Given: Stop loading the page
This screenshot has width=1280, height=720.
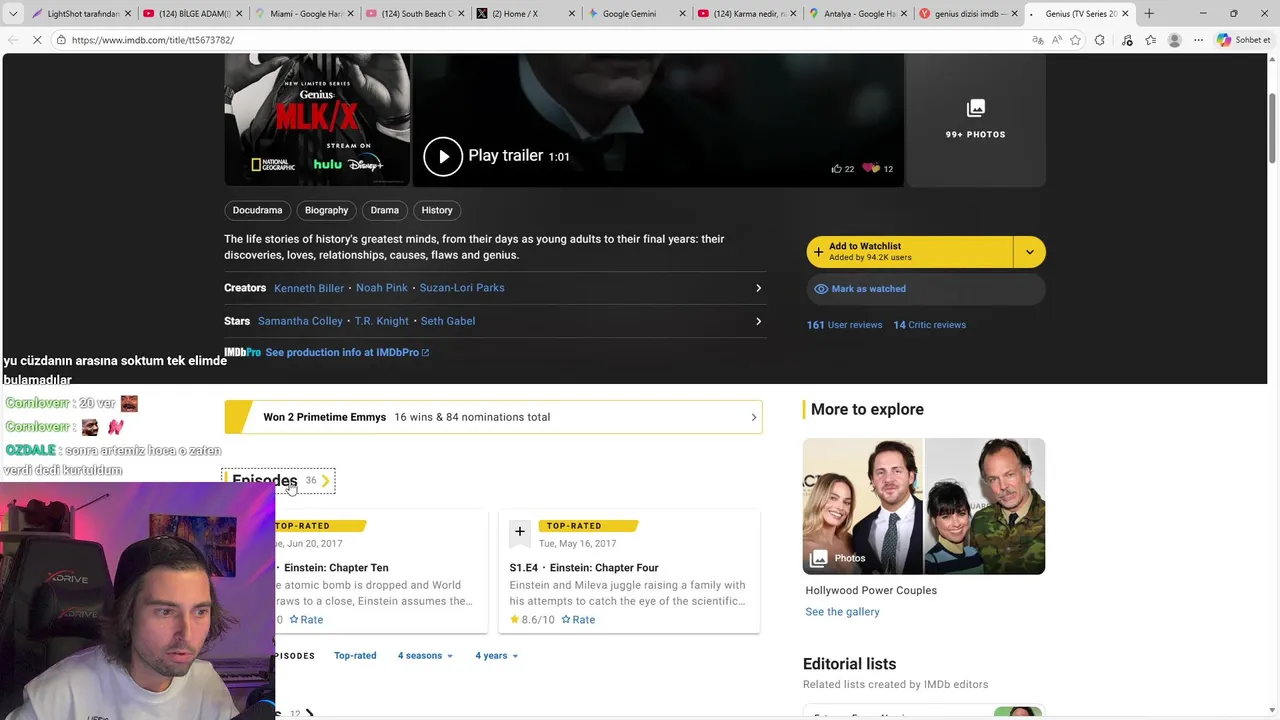Looking at the screenshot, I should point(37,40).
